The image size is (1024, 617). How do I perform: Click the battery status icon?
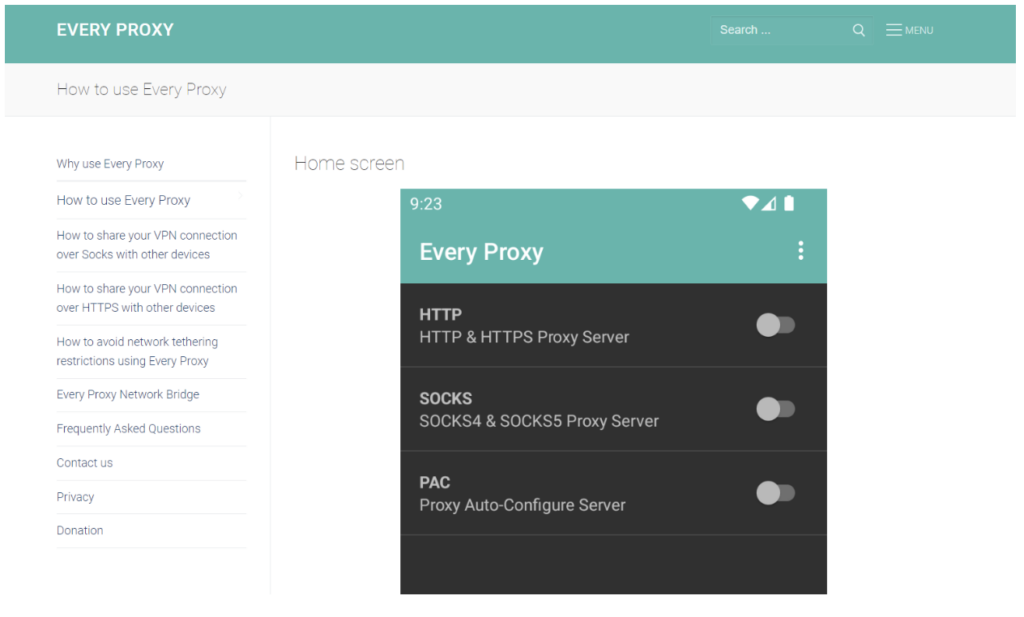click(789, 203)
